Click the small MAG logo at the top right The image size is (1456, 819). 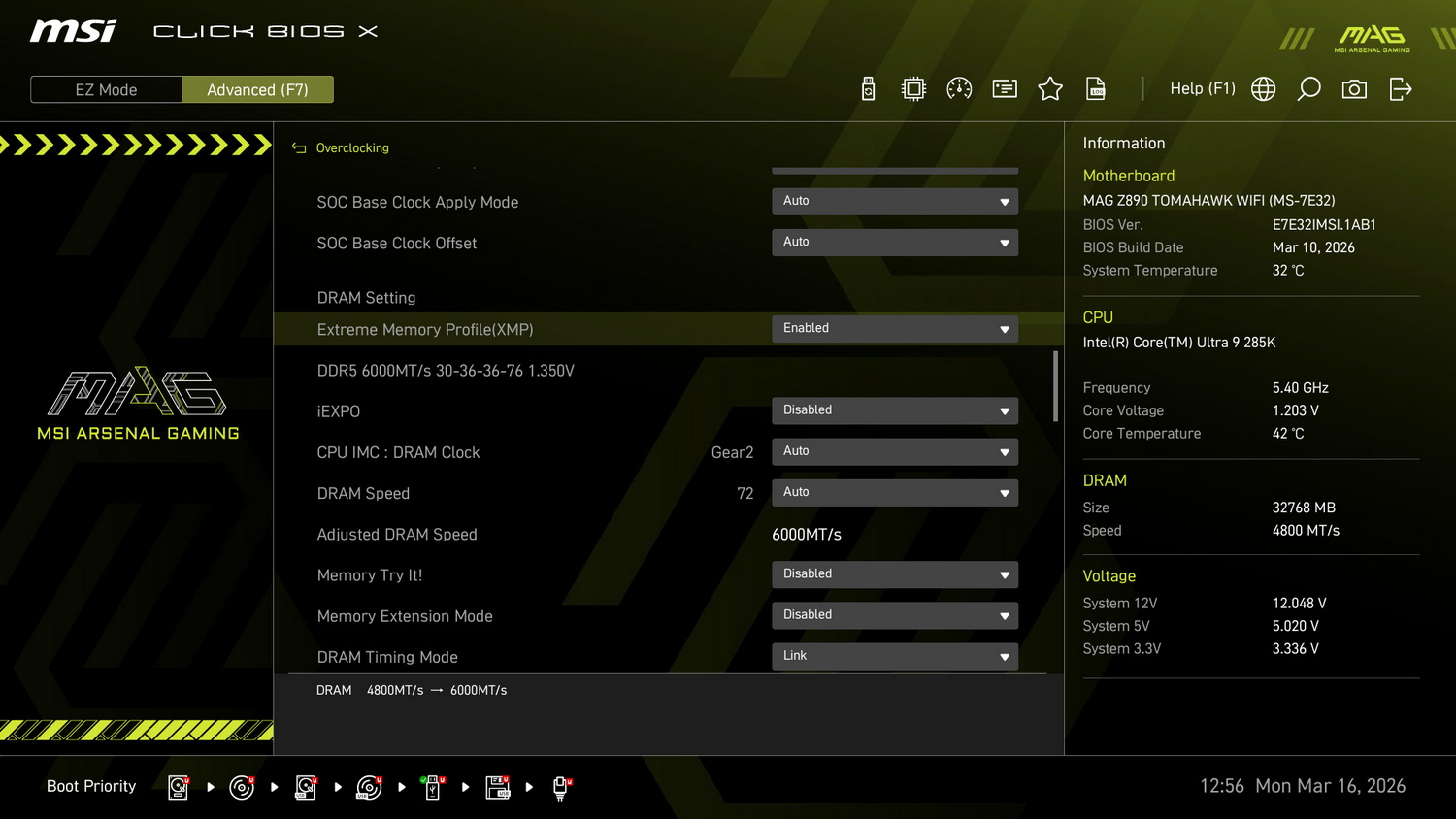tap(1373, 39)
